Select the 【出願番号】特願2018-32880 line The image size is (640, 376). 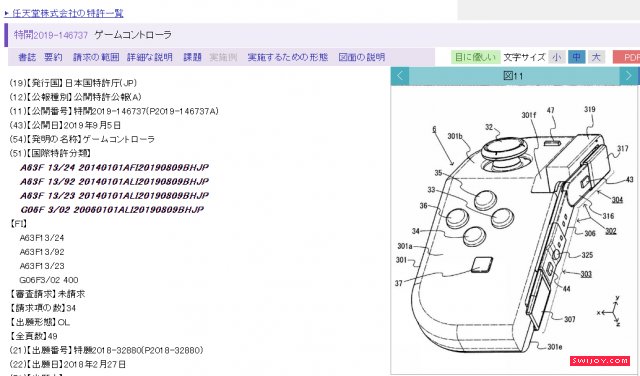(106, 350)
